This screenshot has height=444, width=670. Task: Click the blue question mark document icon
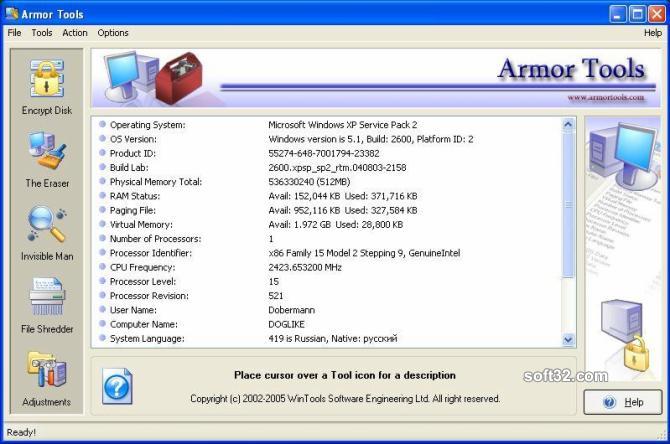(x=117, y=386)
